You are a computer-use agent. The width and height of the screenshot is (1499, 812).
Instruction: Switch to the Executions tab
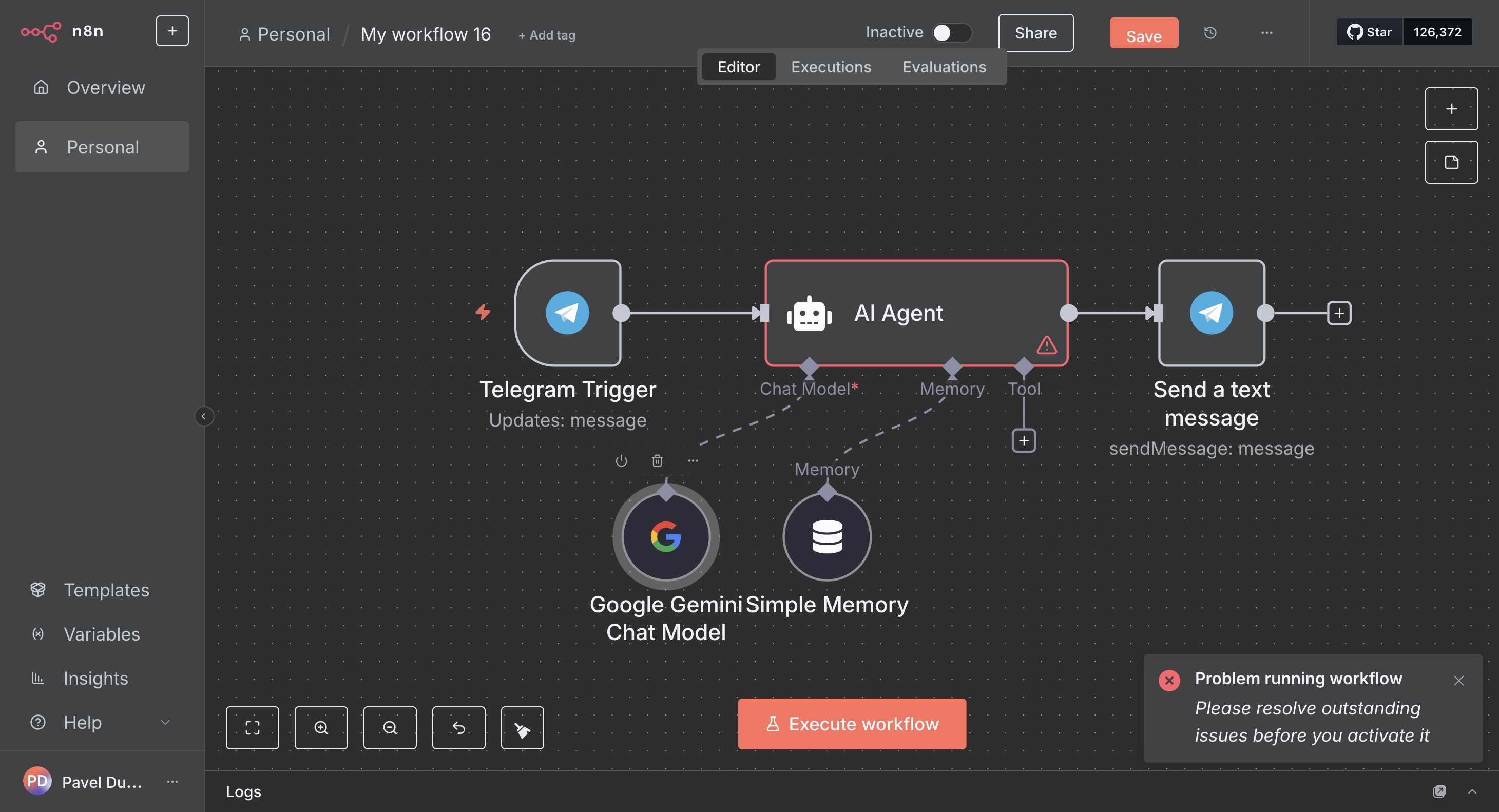831,67
